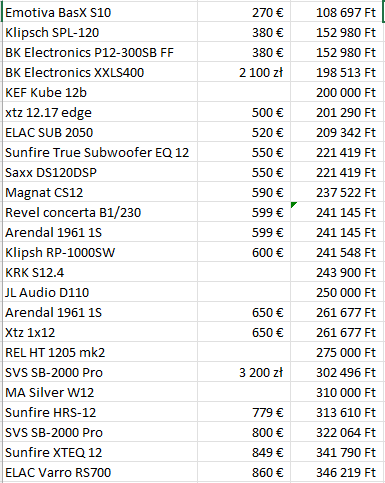Click the 'Xtz 1x12' cell
385x483 pixels.
coord(100,332)
